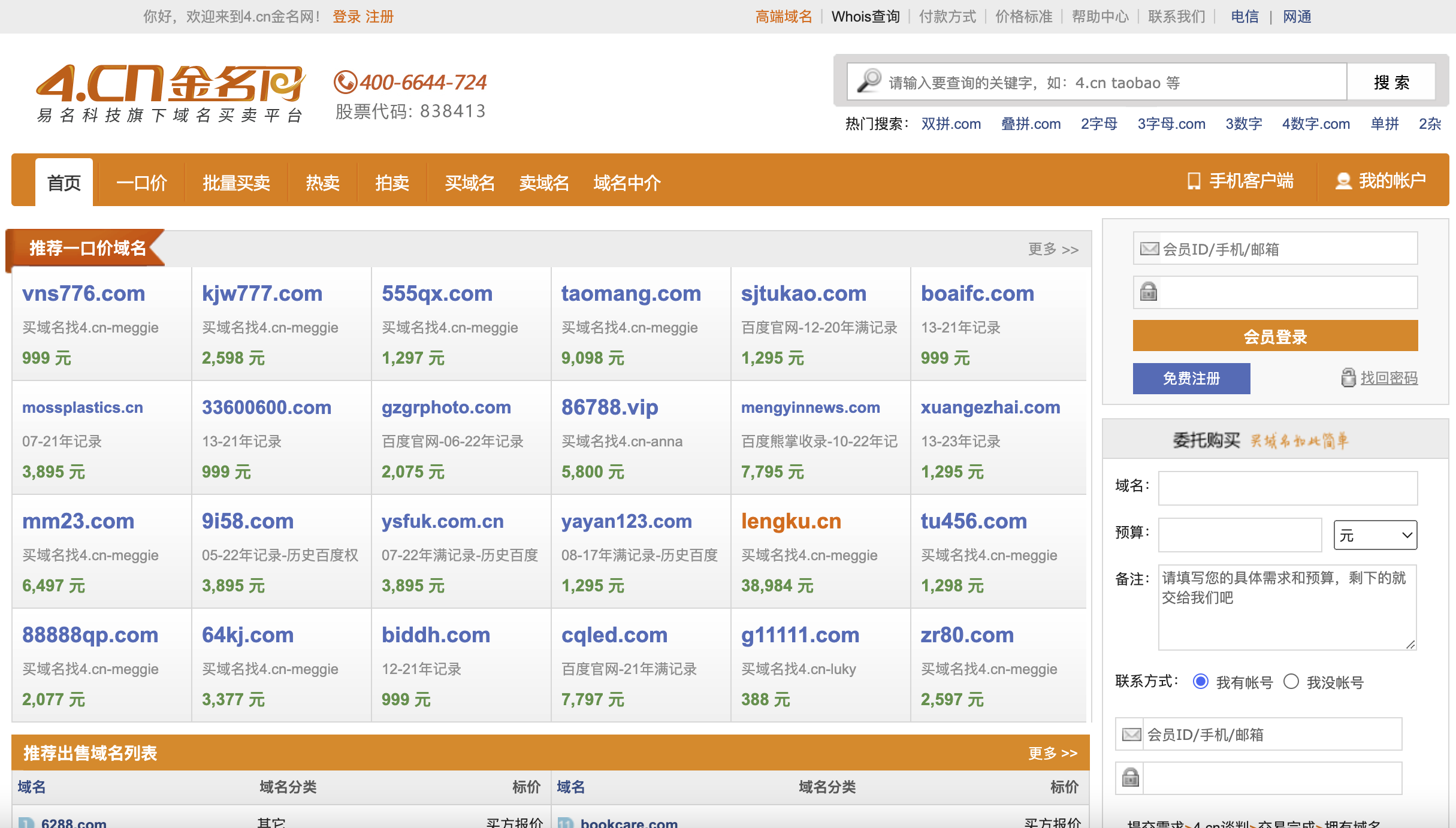Switch to the 拍卖 tab
The height and width of the screenshot is (828, 1456).
[391, 183]
